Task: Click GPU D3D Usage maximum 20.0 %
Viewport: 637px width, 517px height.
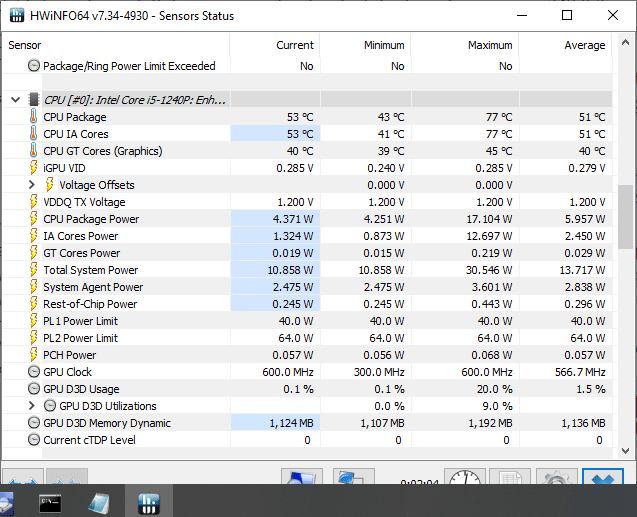Action: point(494,389)
